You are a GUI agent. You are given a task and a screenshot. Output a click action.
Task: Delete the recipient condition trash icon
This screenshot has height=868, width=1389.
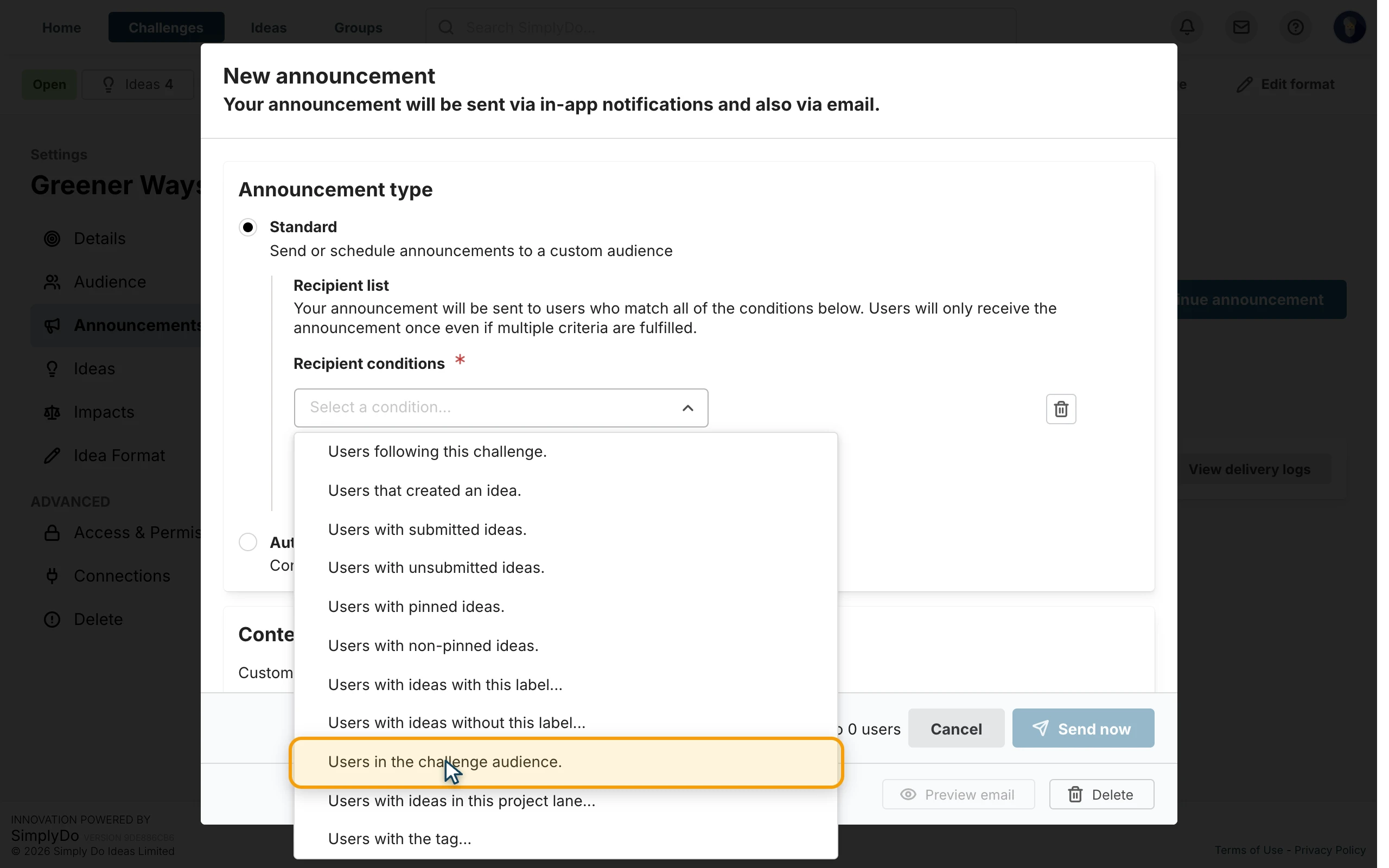click(1061, 409)
